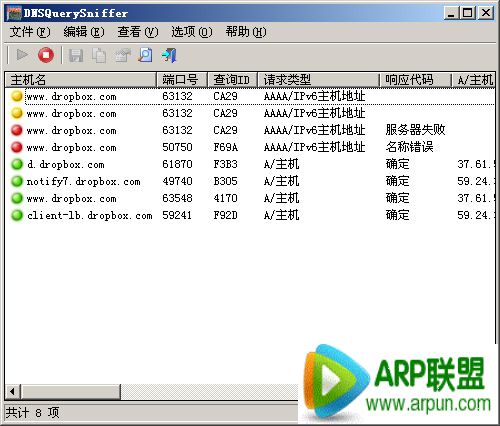Open the 文件(F) menu
Viewport: 500px width, 426px height.
[x=30, y=32]
